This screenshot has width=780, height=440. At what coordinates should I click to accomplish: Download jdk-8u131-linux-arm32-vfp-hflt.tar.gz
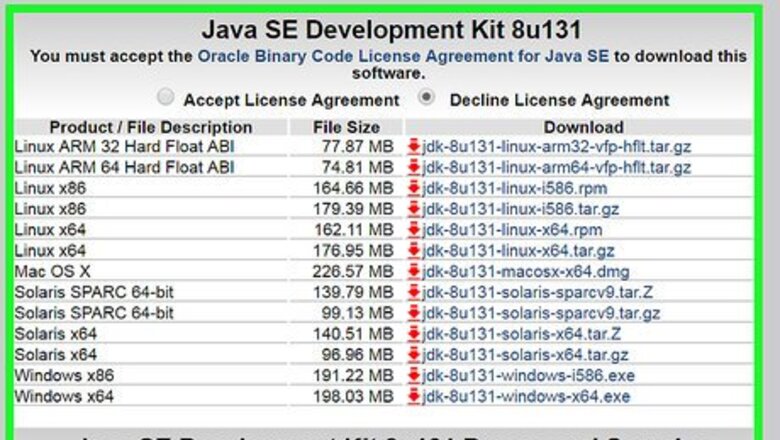click(x=557, y=147)
